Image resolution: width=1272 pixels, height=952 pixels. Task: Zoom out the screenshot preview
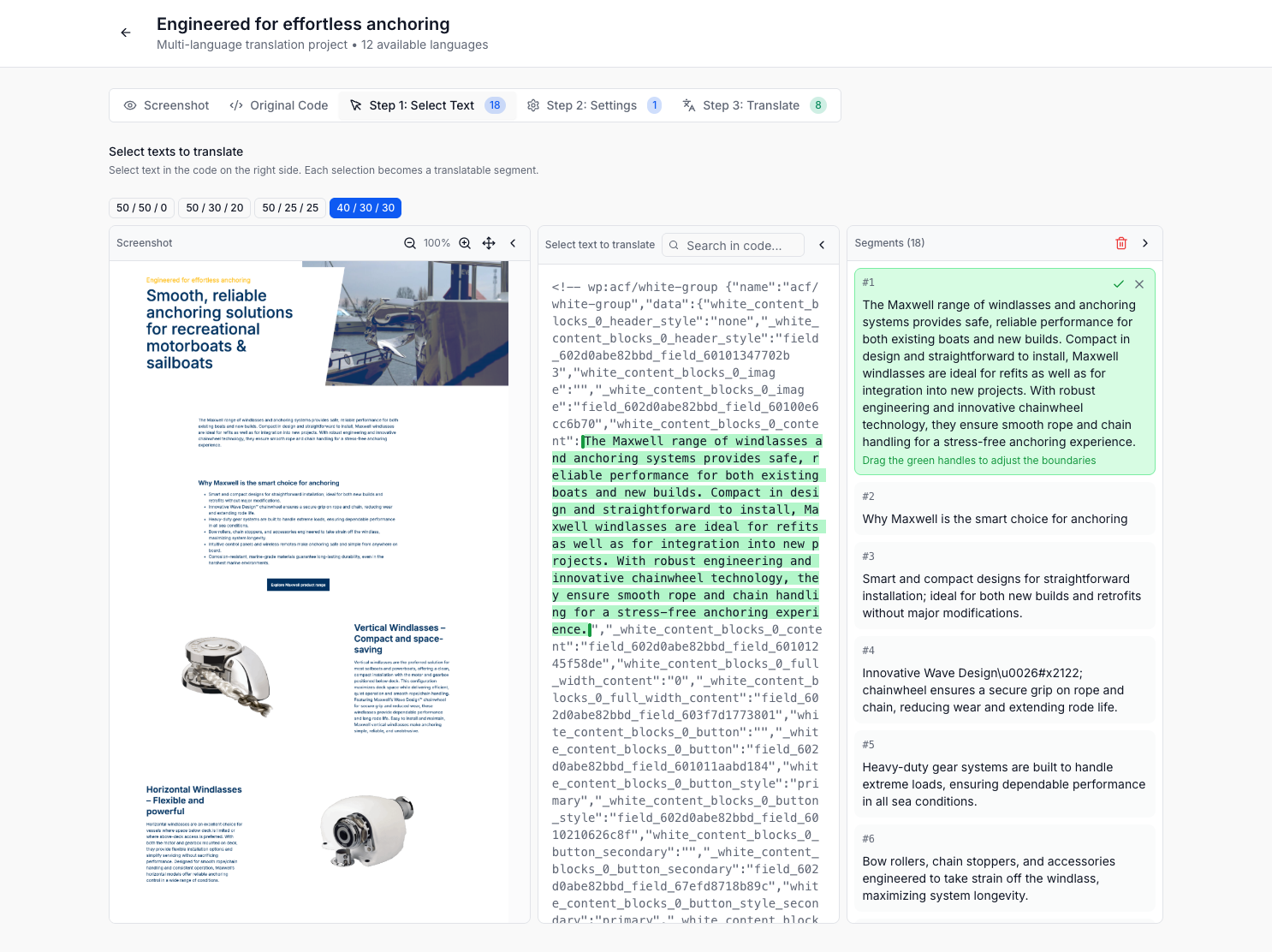(x=410, y=243)
